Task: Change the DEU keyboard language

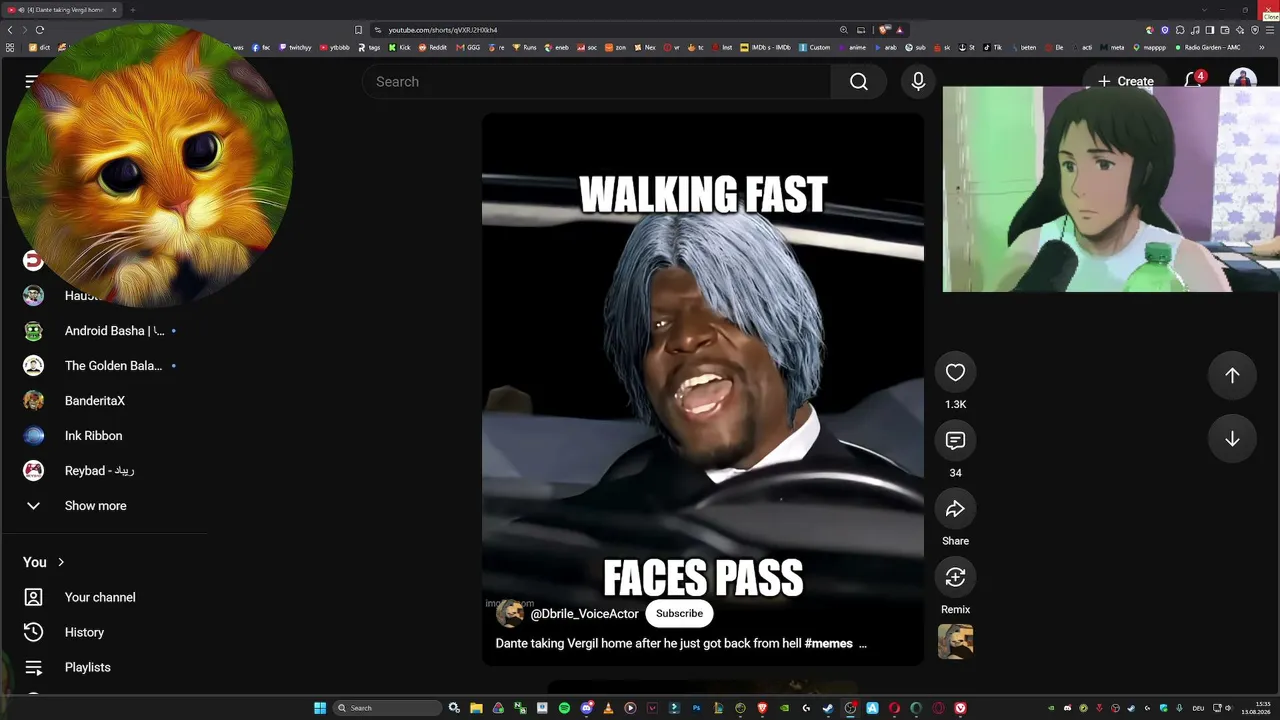Action: (1198, 708)
